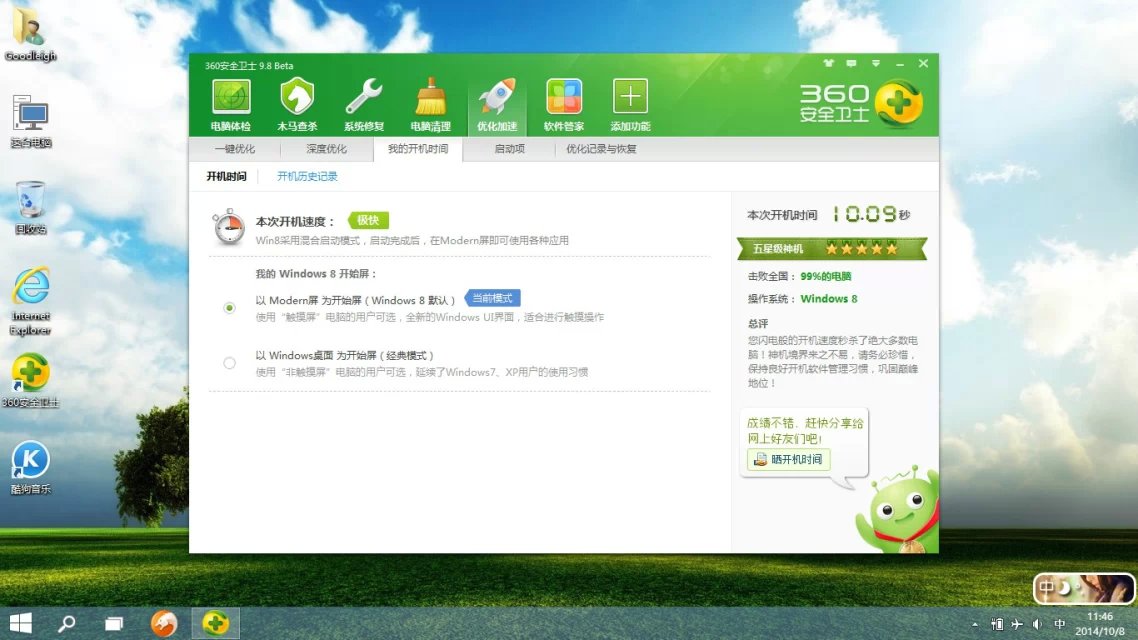Click the volume speaker tray icon
Image resolution: width=1138 pixels, height=640 pixels.
click(1038, 624)
